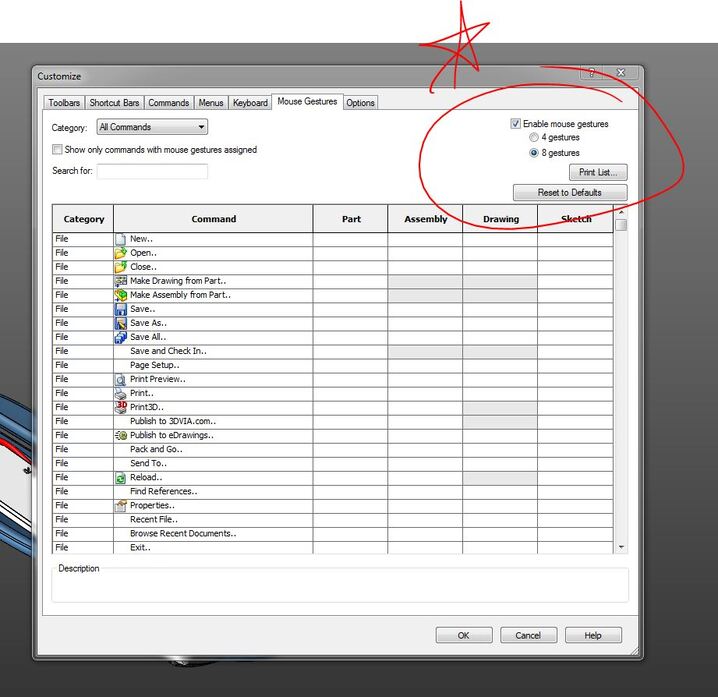This screenshot has width=718, height=697.
Task: Check Show only commands with mouse gestures assigned
Action: 57,150
